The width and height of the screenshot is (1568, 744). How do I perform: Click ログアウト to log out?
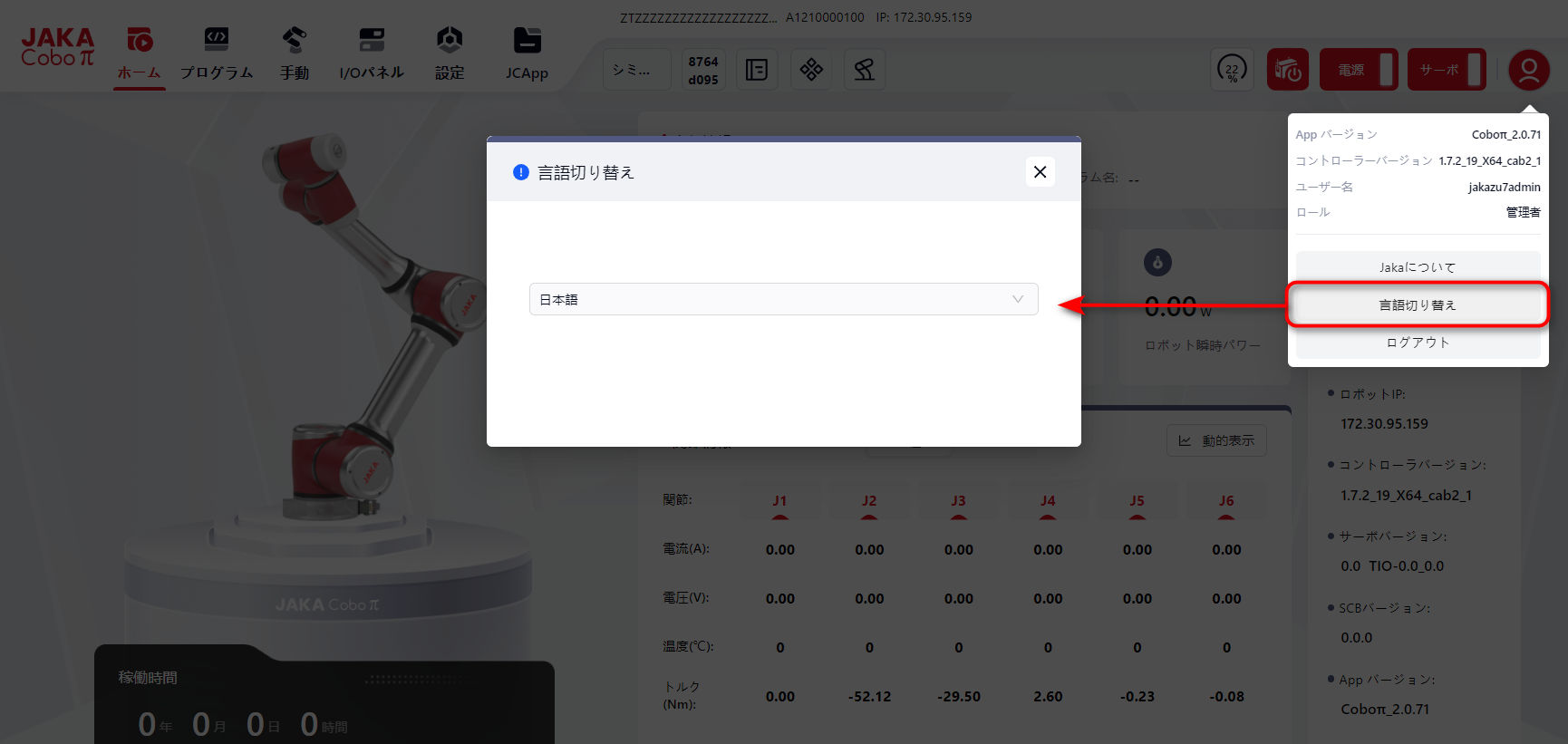tap(1418, 343)
